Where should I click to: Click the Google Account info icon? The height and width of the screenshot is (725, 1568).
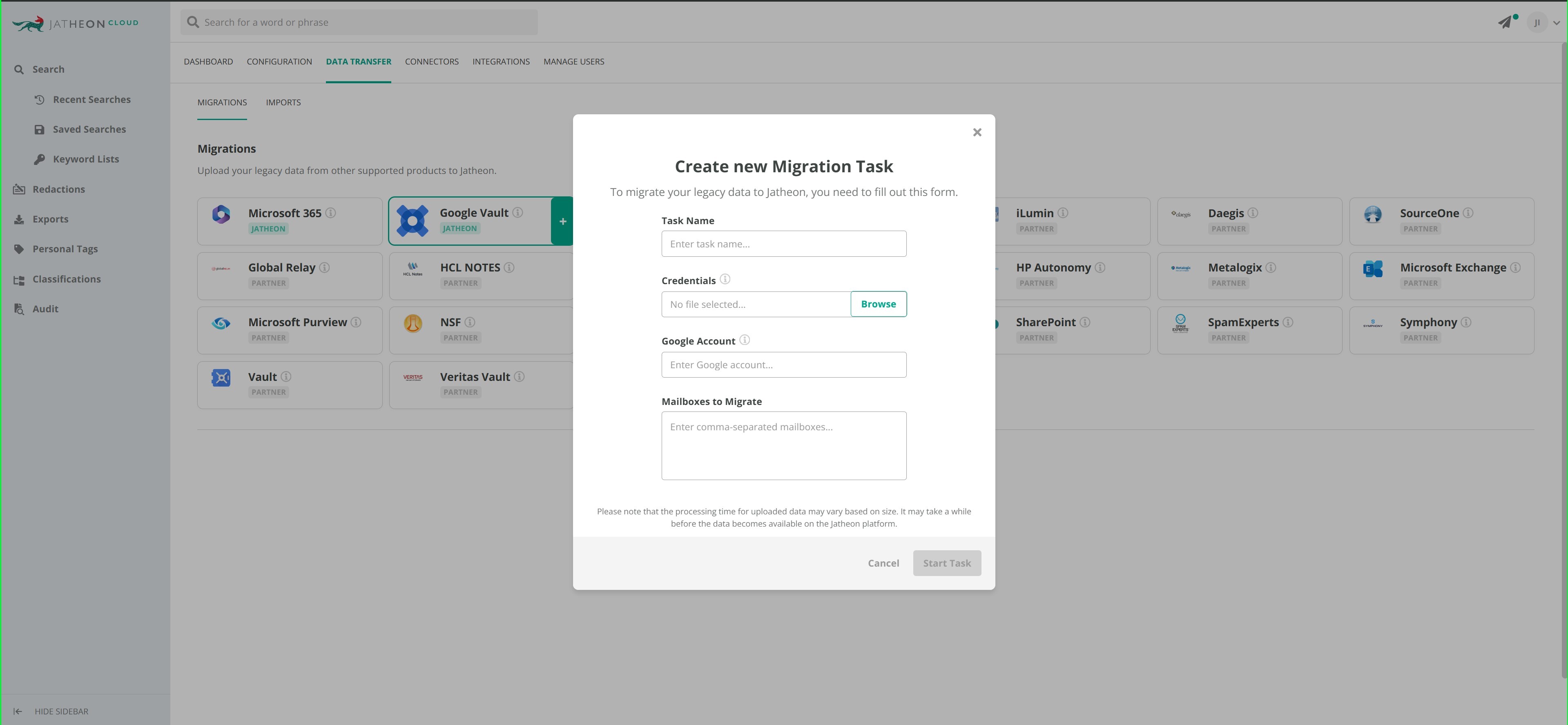[744, 340]
